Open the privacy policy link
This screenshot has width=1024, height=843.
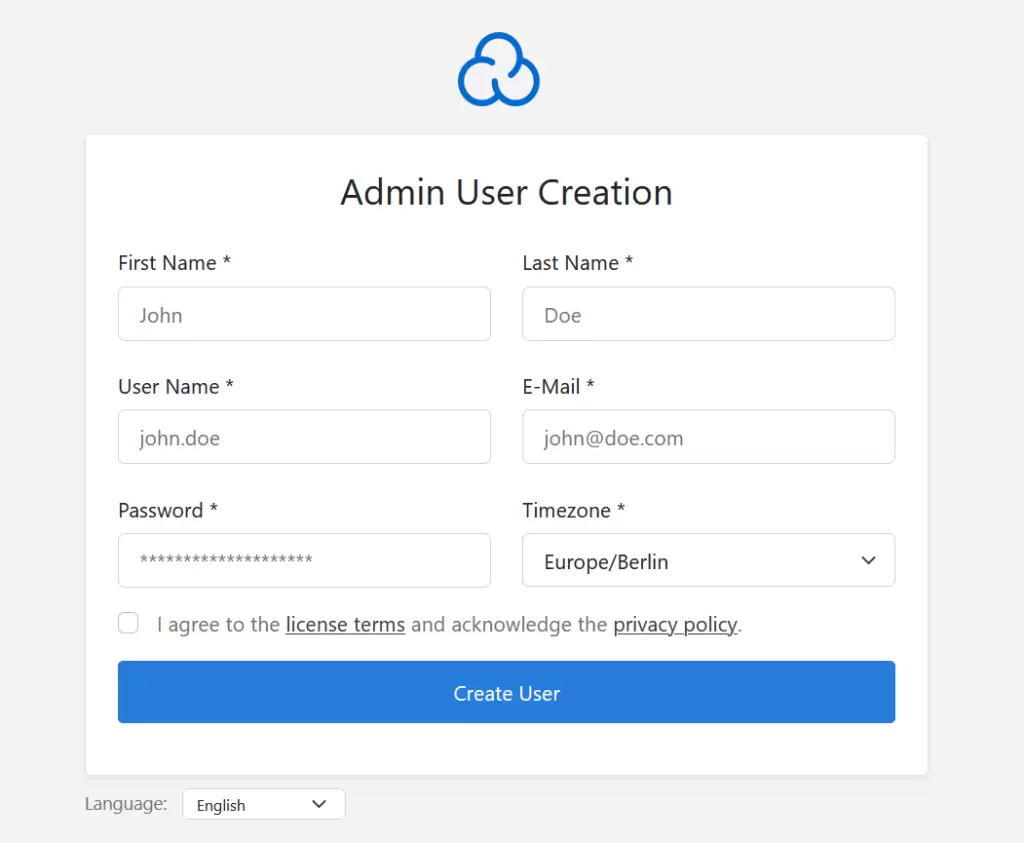click(675, 625)
